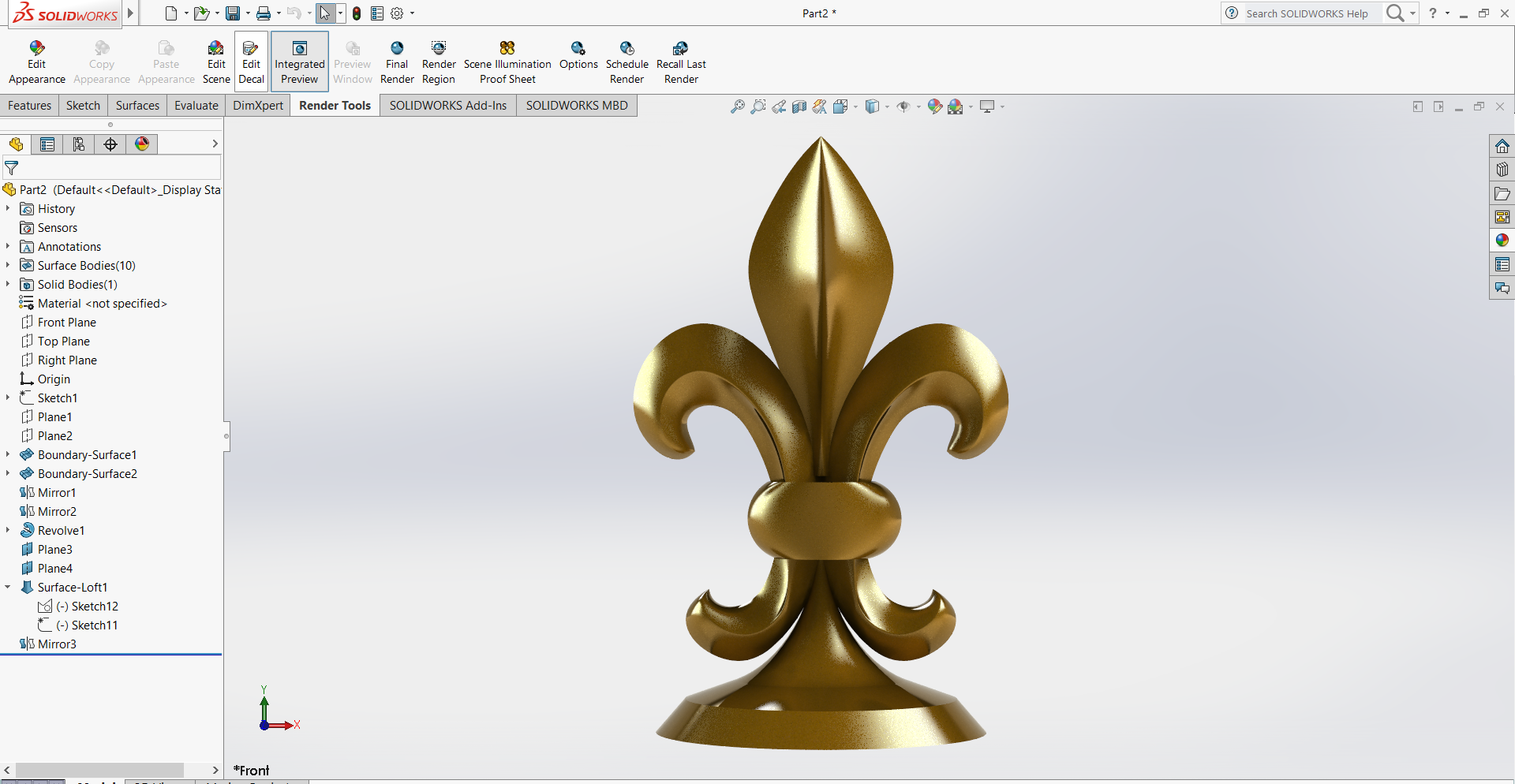Open Select tool dropdown arrow
Screen dimensions: 1515x784
click(340, 13)
